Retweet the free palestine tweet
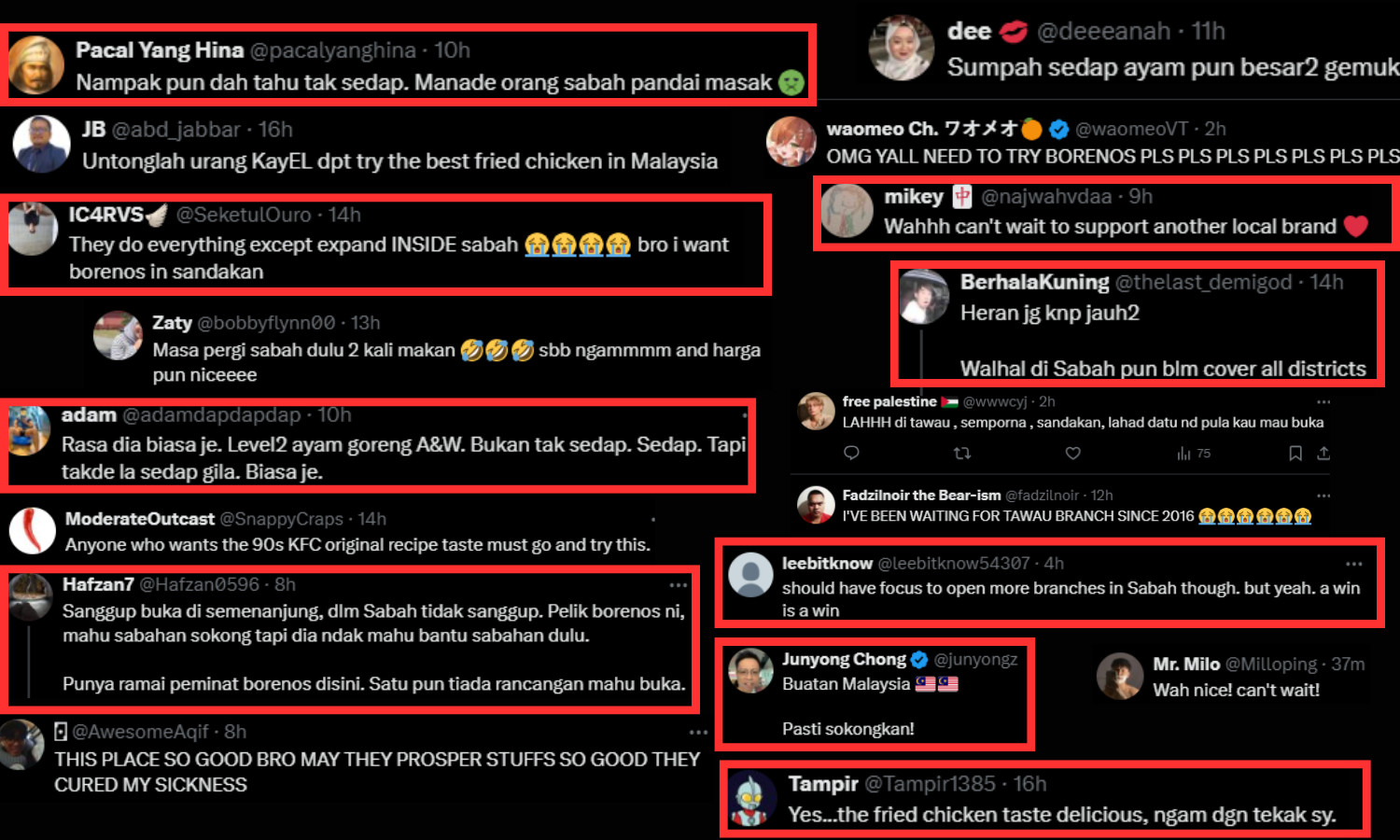 (962, 454)
